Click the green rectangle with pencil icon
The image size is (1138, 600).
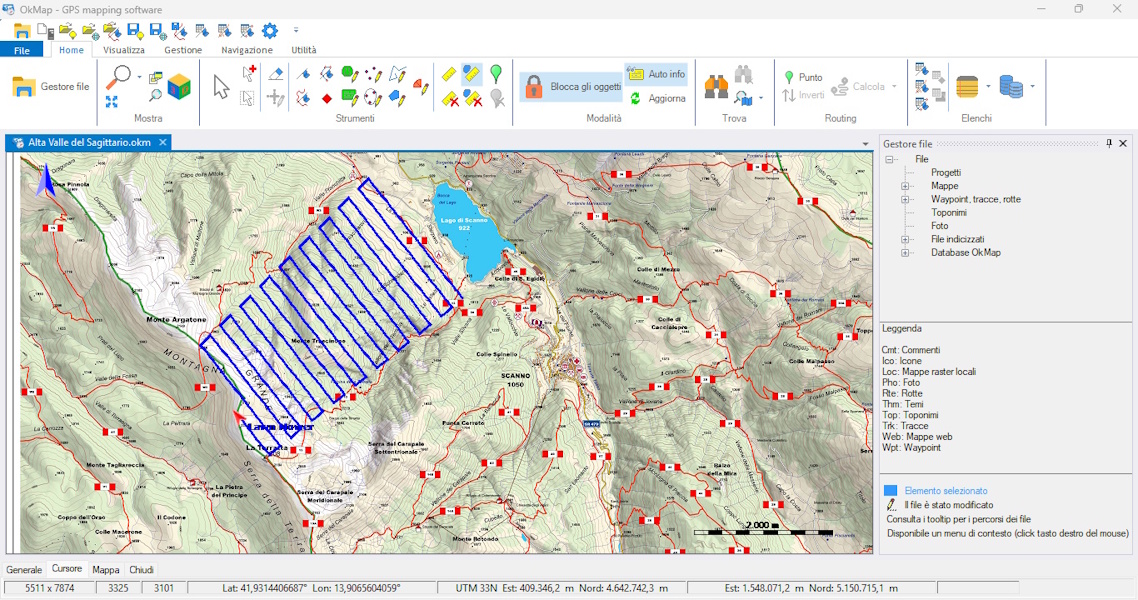(x=350, y=97)
